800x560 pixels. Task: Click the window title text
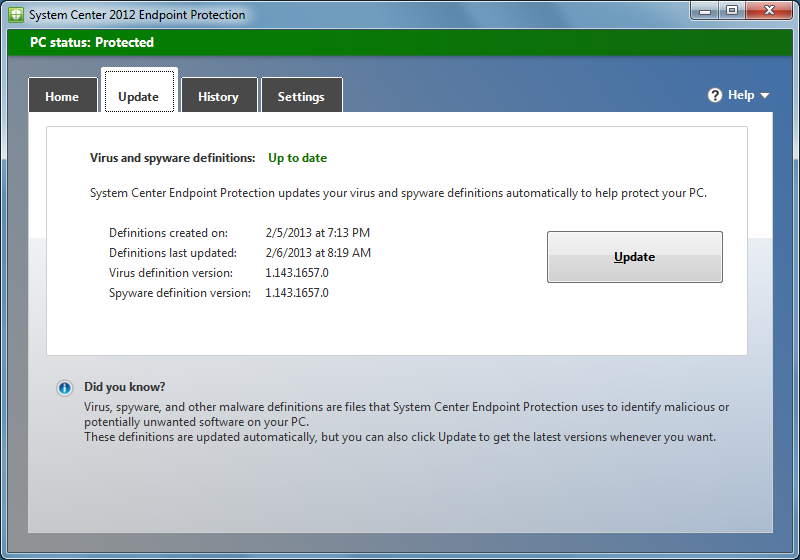tap(137, 15)
